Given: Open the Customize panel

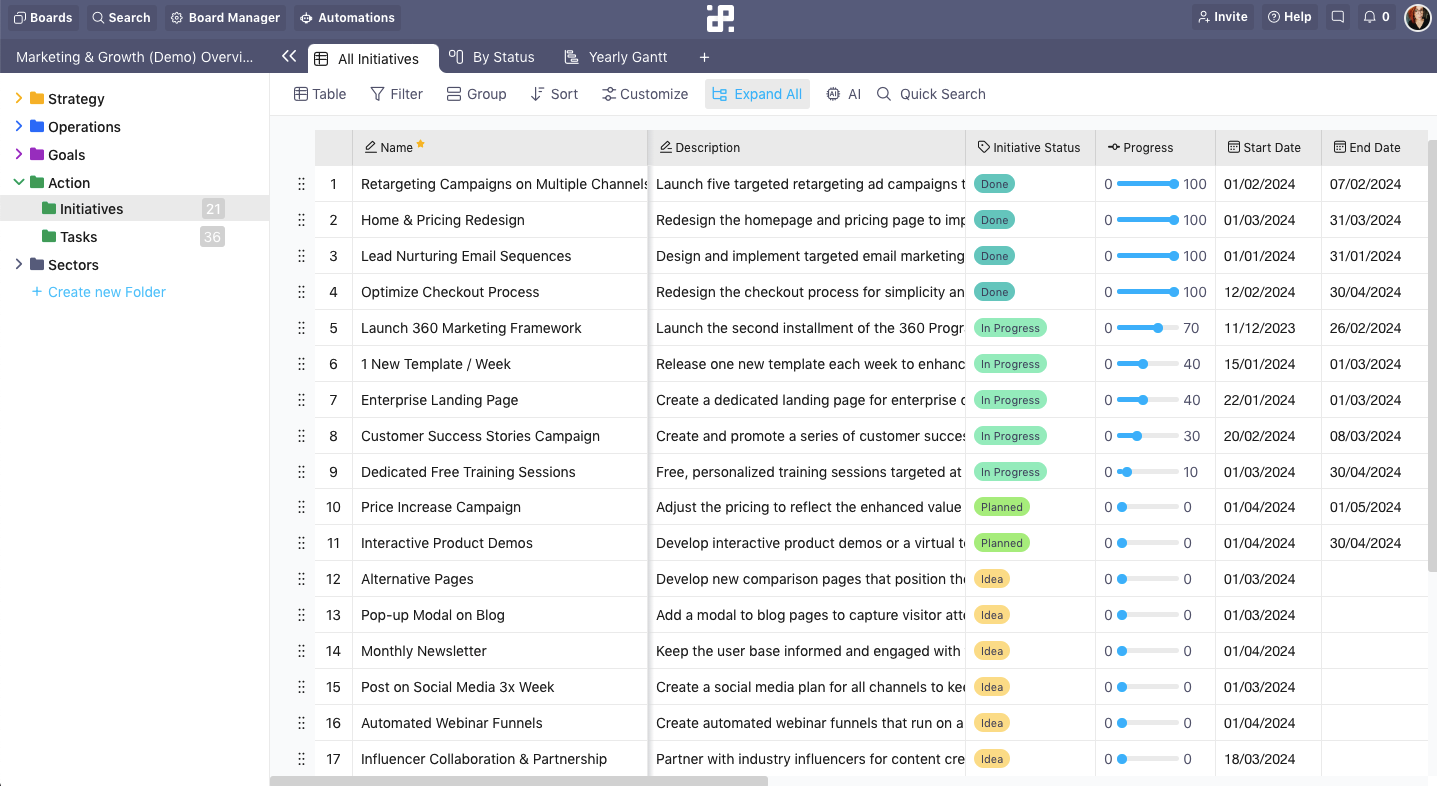Looking at the screenshot, I should point(644,93).
